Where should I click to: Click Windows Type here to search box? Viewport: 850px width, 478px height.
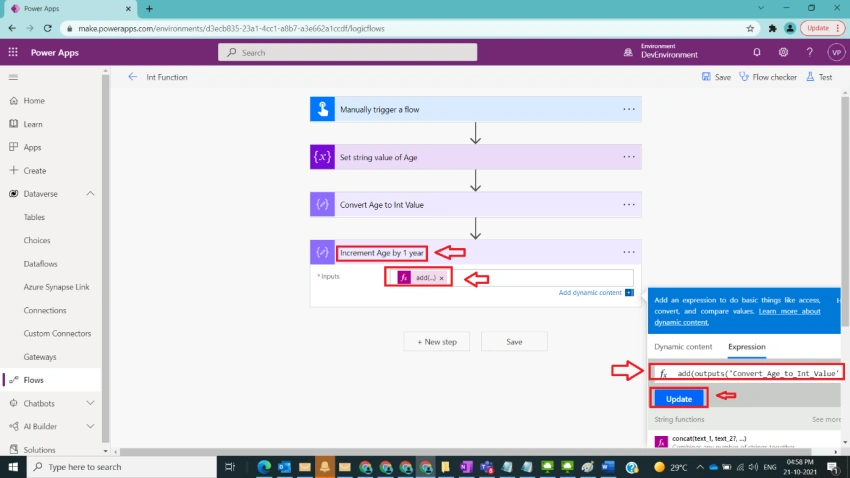pyautogui.click(x=121, y=467)
